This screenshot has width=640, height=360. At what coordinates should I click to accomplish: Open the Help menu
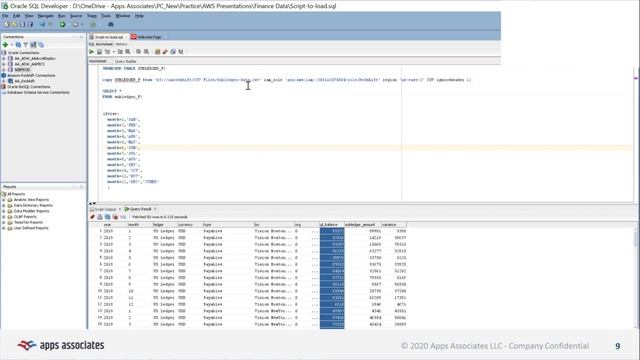coord(139,16)
